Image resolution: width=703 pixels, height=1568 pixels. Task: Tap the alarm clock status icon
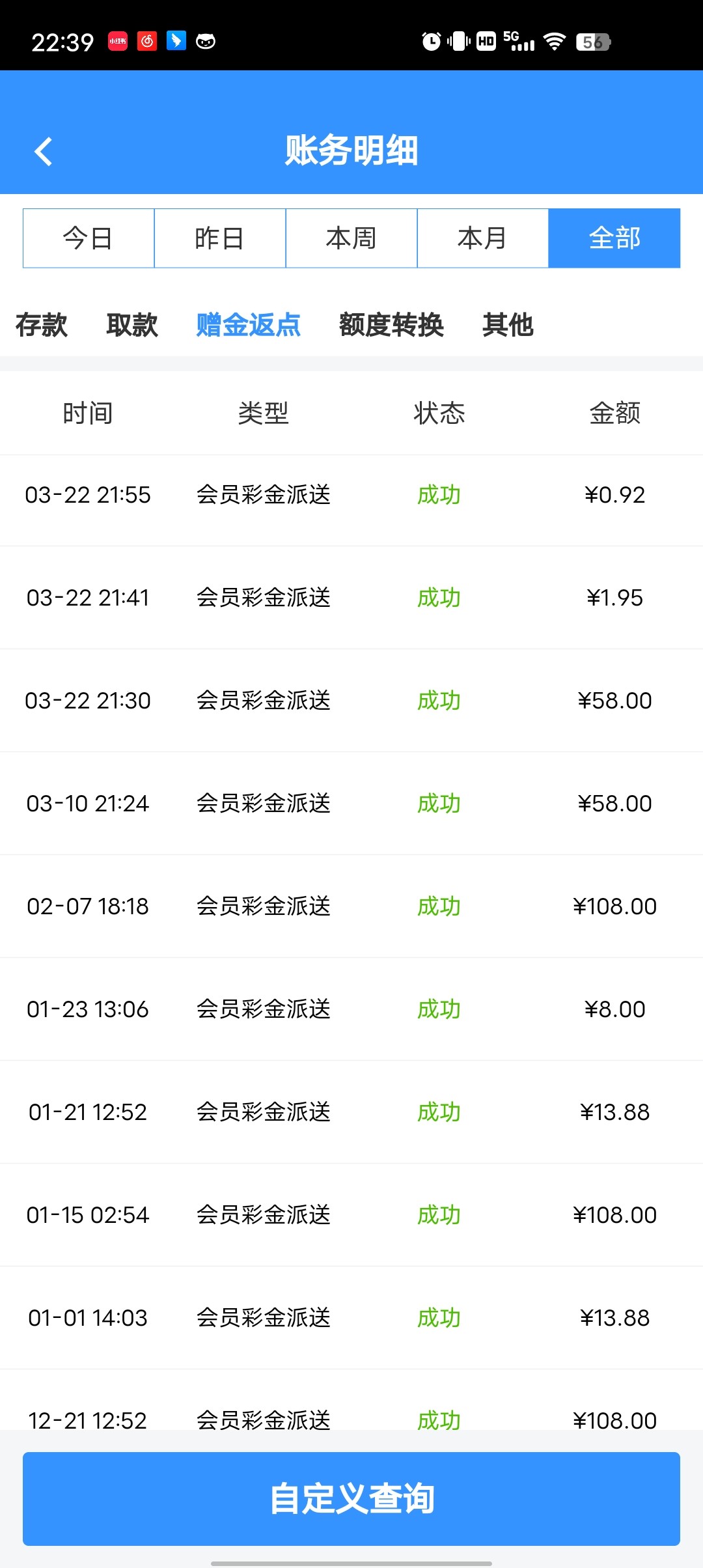point(431,42)
